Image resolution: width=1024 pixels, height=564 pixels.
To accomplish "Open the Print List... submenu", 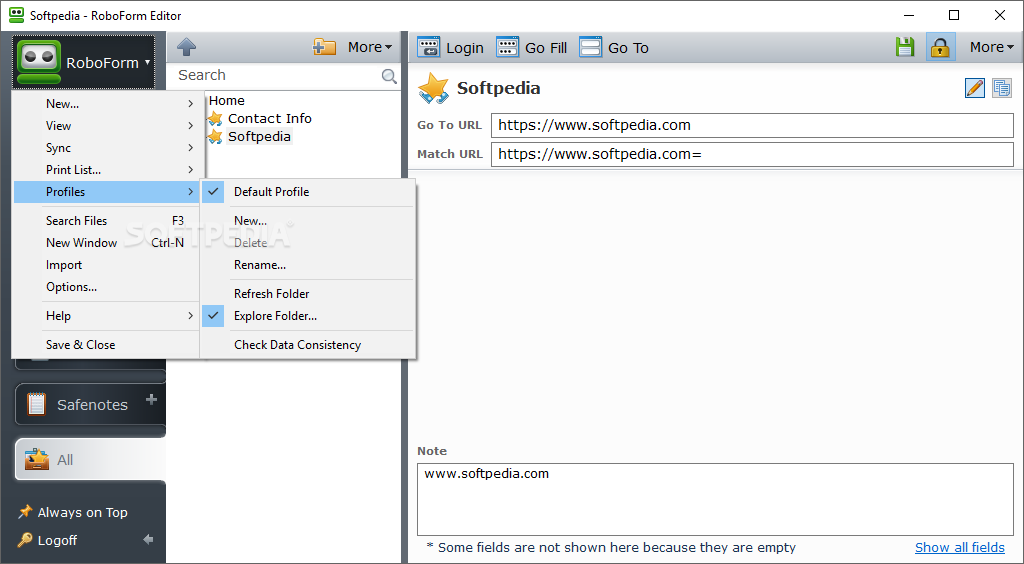I will point(106,170).
